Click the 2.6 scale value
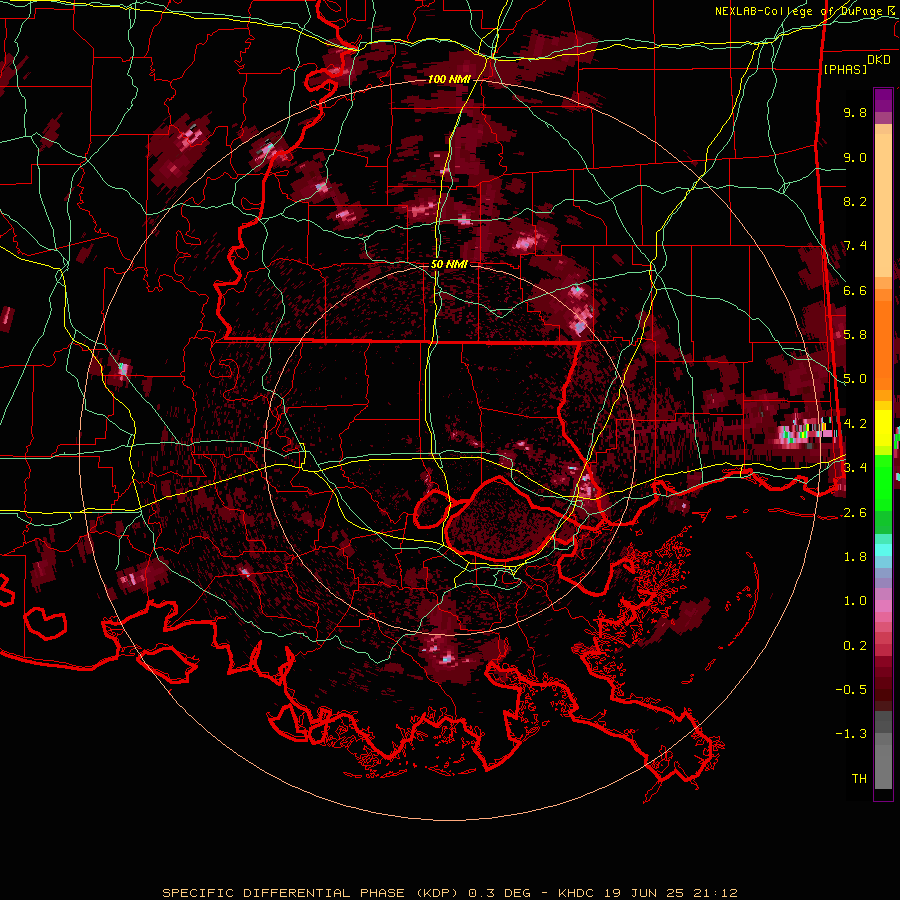Viewport: 900px width, 900px height. 855,513
